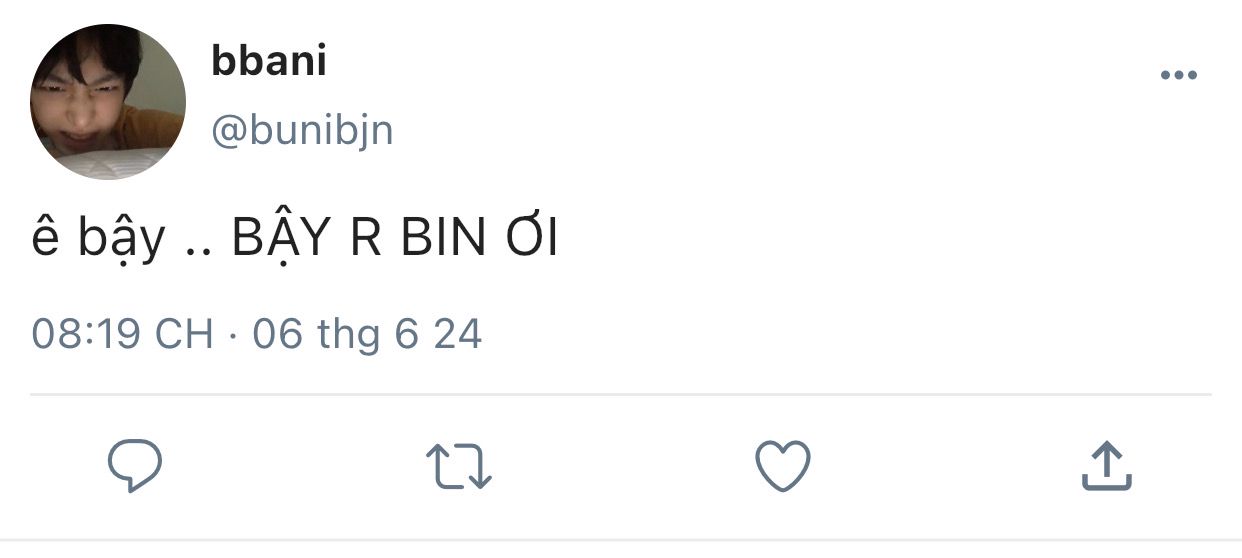Share the tweet via the upload icon
The width and height of the screenshot is (1242, 558).
click(x=1106, y=467)
